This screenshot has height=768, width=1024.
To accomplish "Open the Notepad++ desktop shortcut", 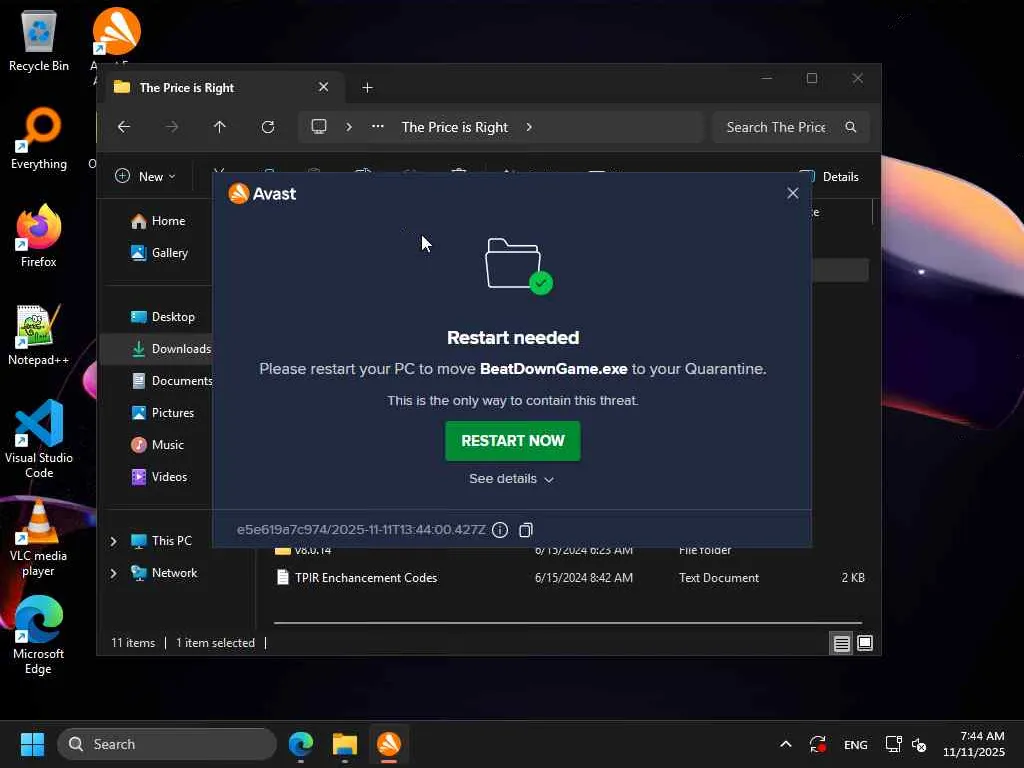I will coord(39,335).
